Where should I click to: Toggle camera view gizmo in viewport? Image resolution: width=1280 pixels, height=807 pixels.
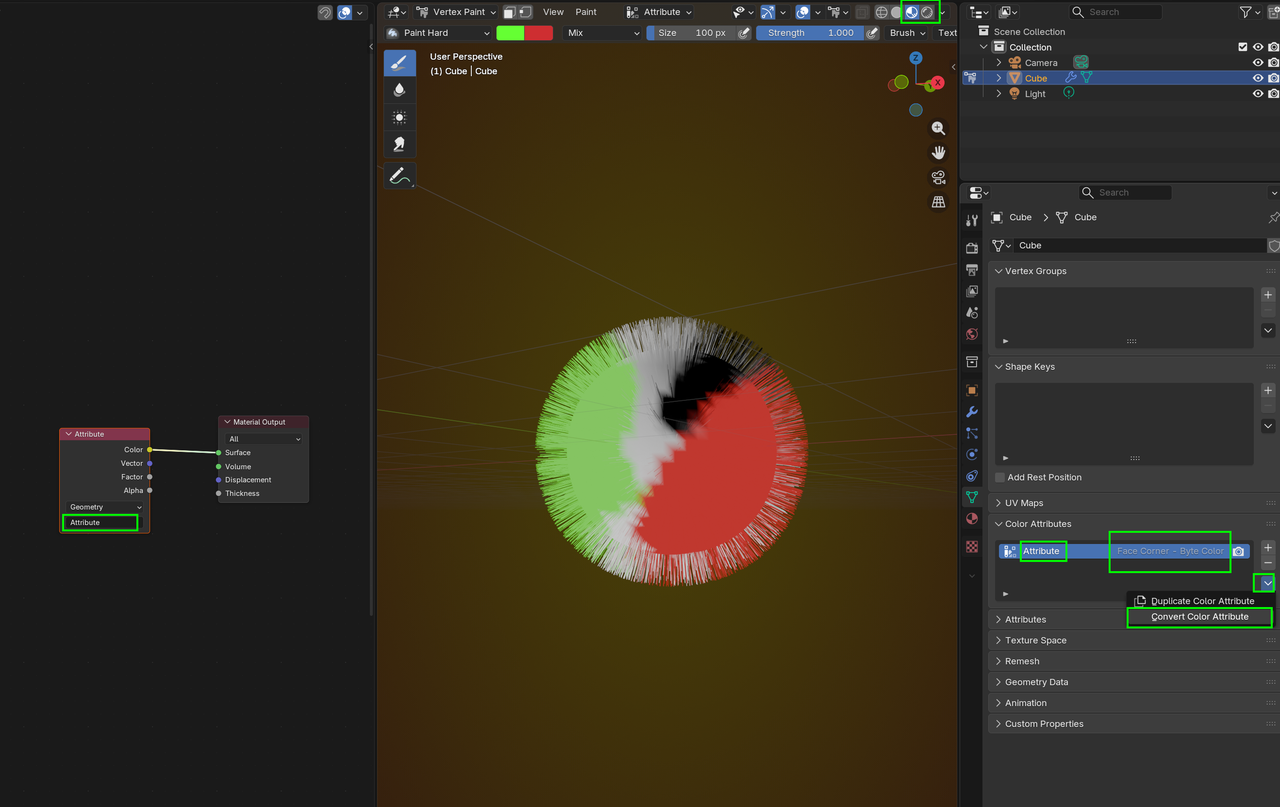click(938, 177)
